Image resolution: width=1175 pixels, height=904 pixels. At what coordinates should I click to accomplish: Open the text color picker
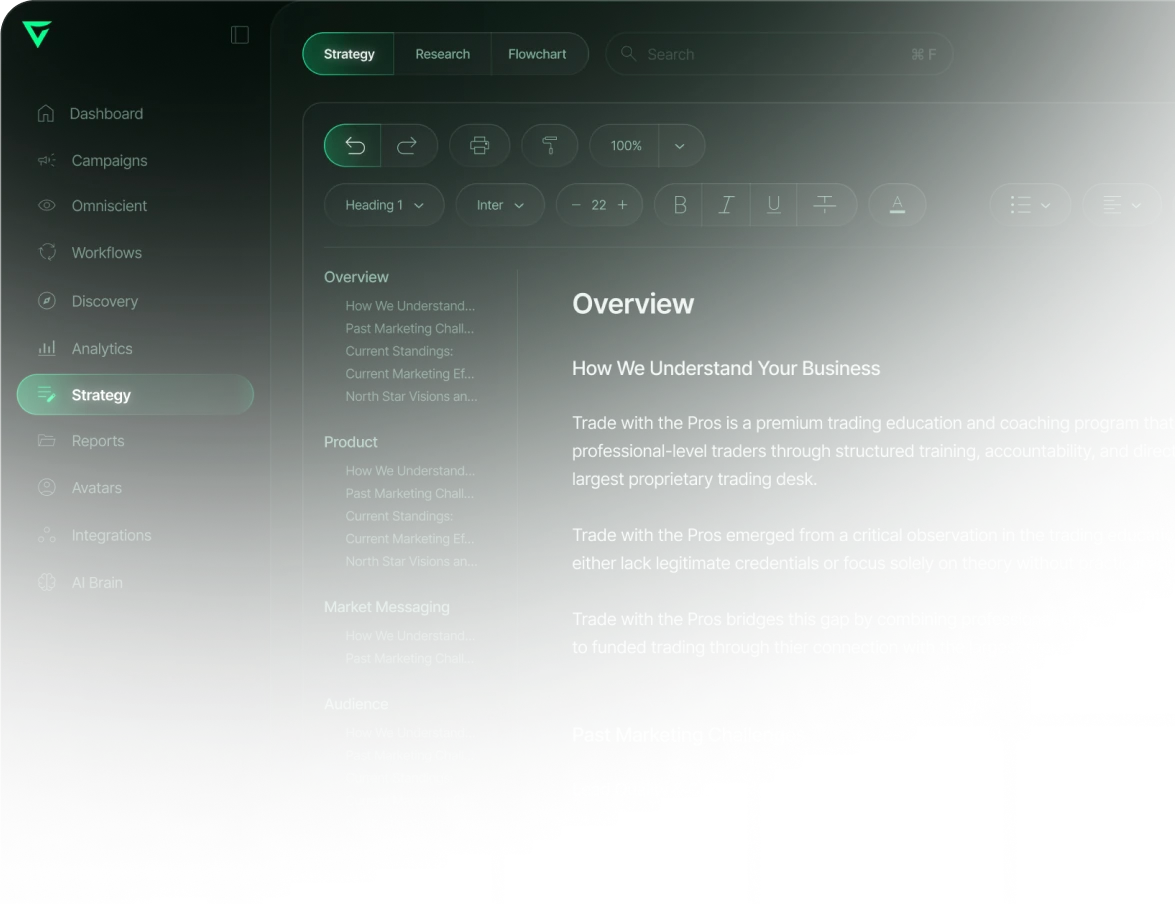897,205
